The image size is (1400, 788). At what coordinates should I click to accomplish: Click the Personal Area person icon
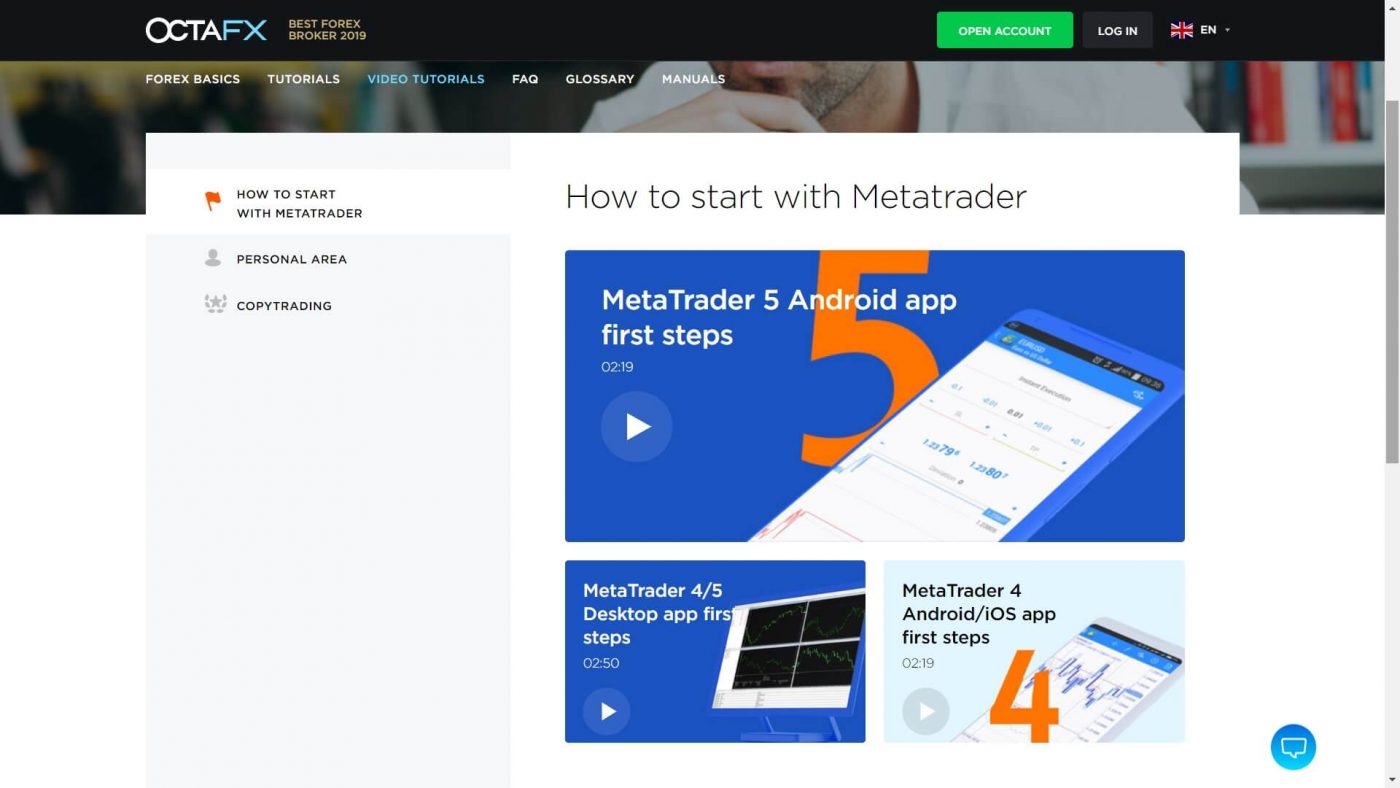click(x=212, y=258)
